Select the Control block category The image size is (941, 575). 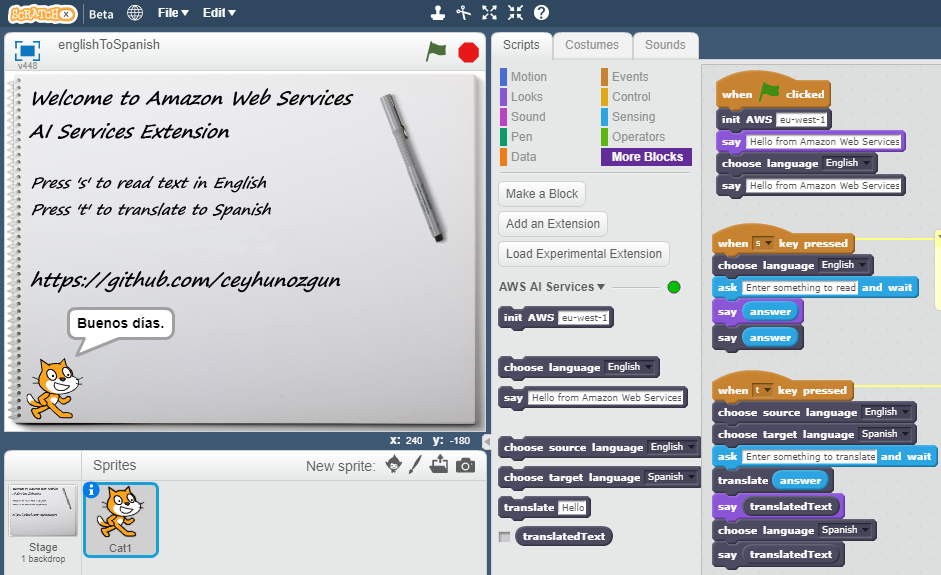tap(631, 97)
